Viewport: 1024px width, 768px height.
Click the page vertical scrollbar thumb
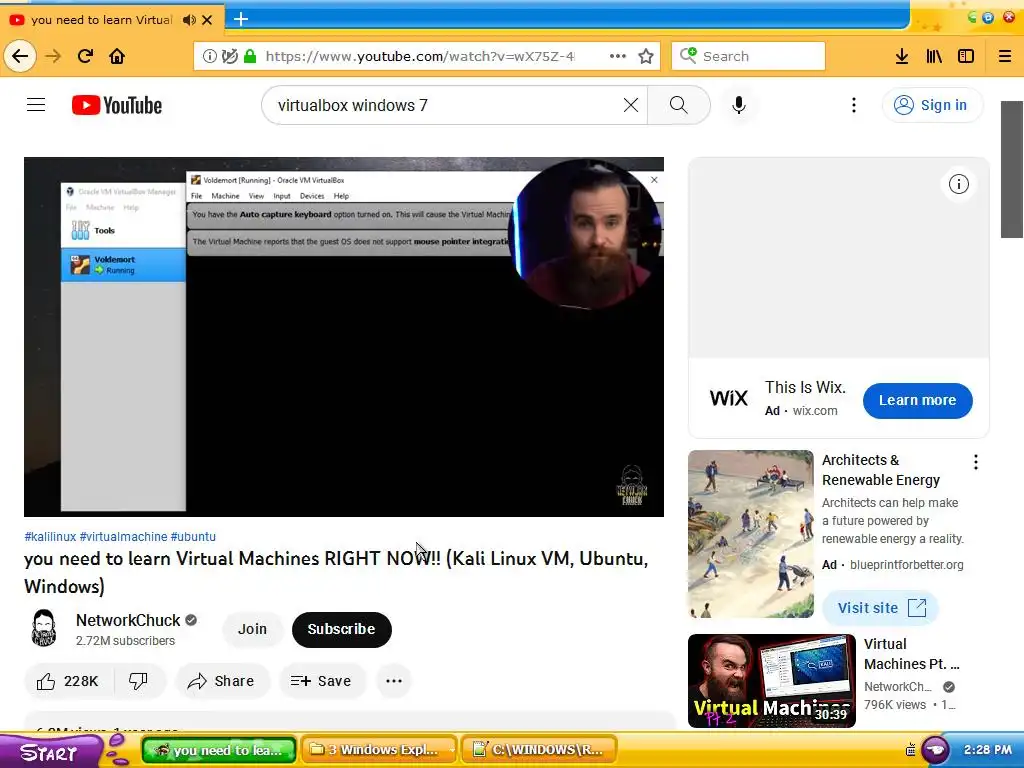[x=1011, y=170]
